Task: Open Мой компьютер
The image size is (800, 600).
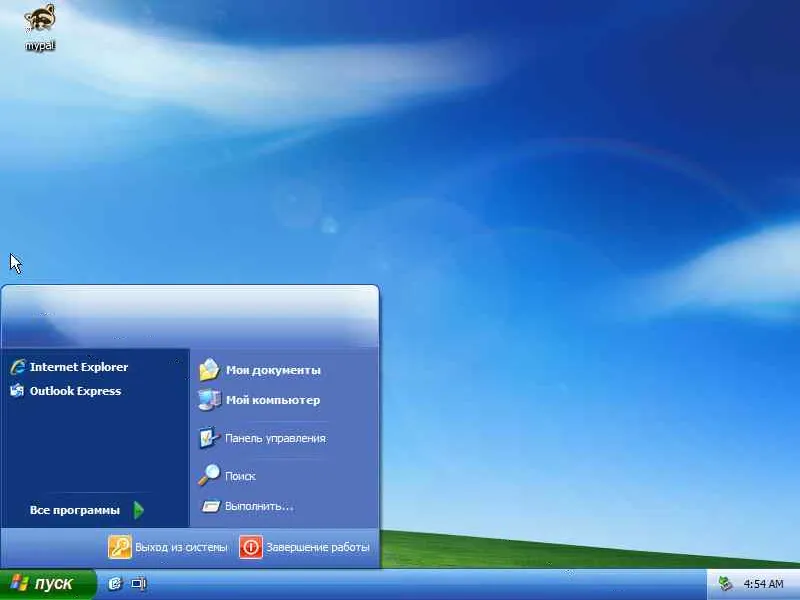Action: tap(259, 400)
